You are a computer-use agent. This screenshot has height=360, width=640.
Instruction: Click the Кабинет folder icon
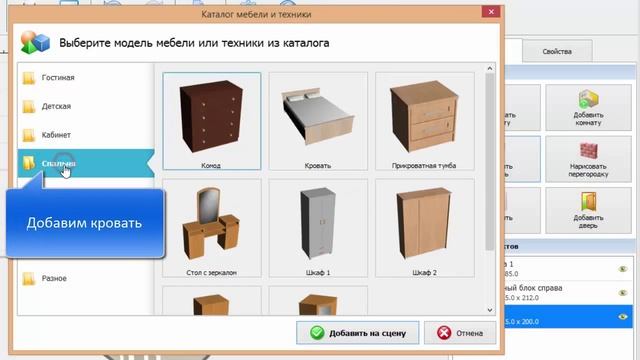pos(29,135)
